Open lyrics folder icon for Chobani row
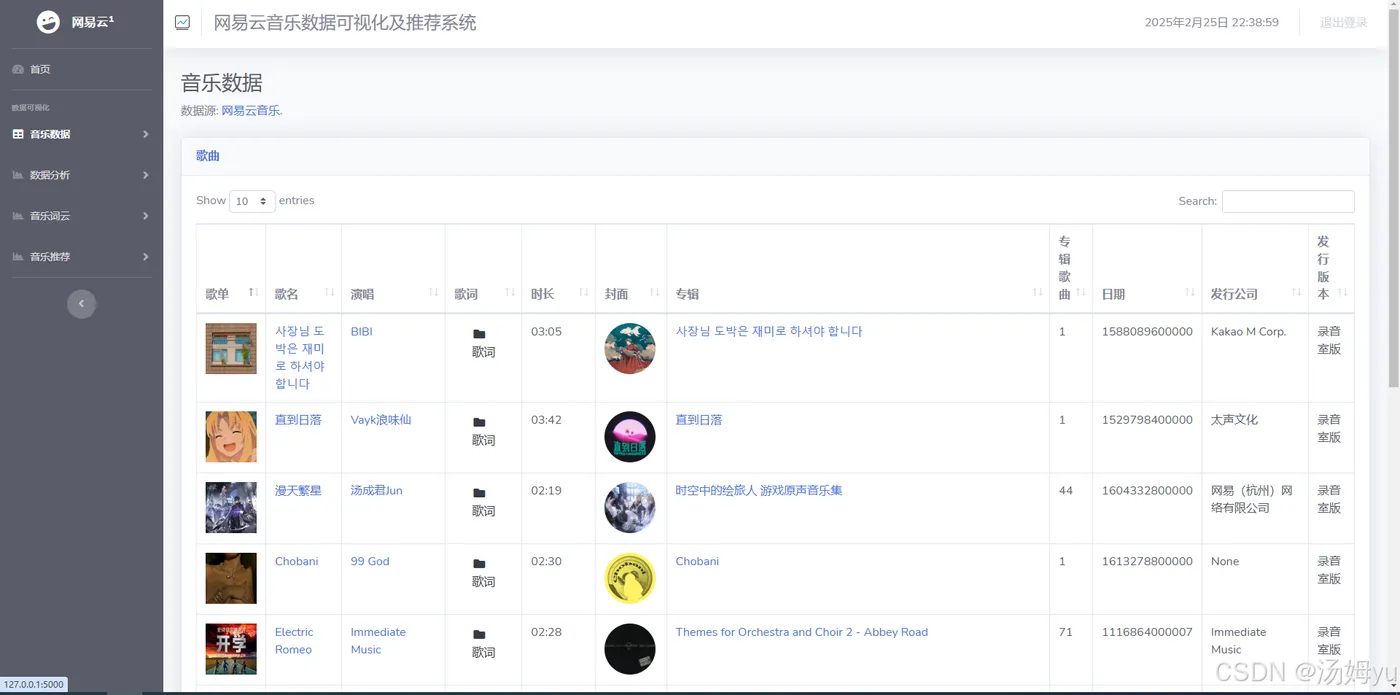 pyautogui.click(x=479, y=564)
